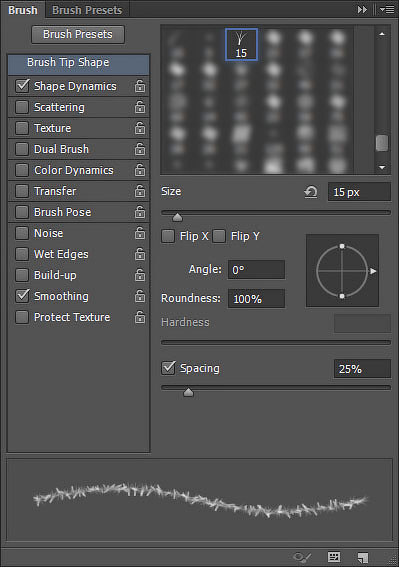This screenshot has width=399, height=567.
Task: Restore brush to original size icon
Action: point(311,192)
